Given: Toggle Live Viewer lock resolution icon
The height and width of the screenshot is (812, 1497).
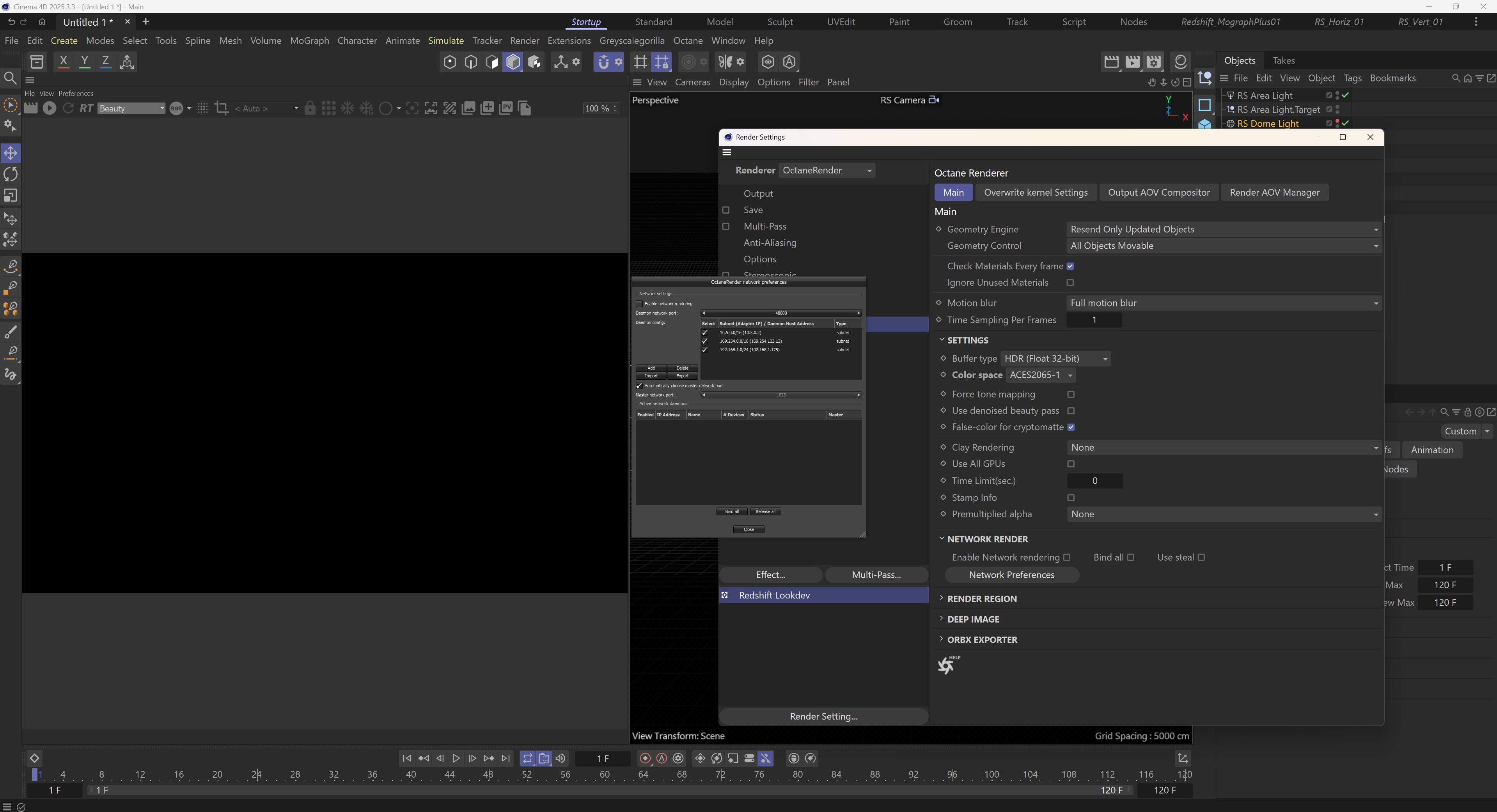Looking at the screenshot, I should point(310,108).
